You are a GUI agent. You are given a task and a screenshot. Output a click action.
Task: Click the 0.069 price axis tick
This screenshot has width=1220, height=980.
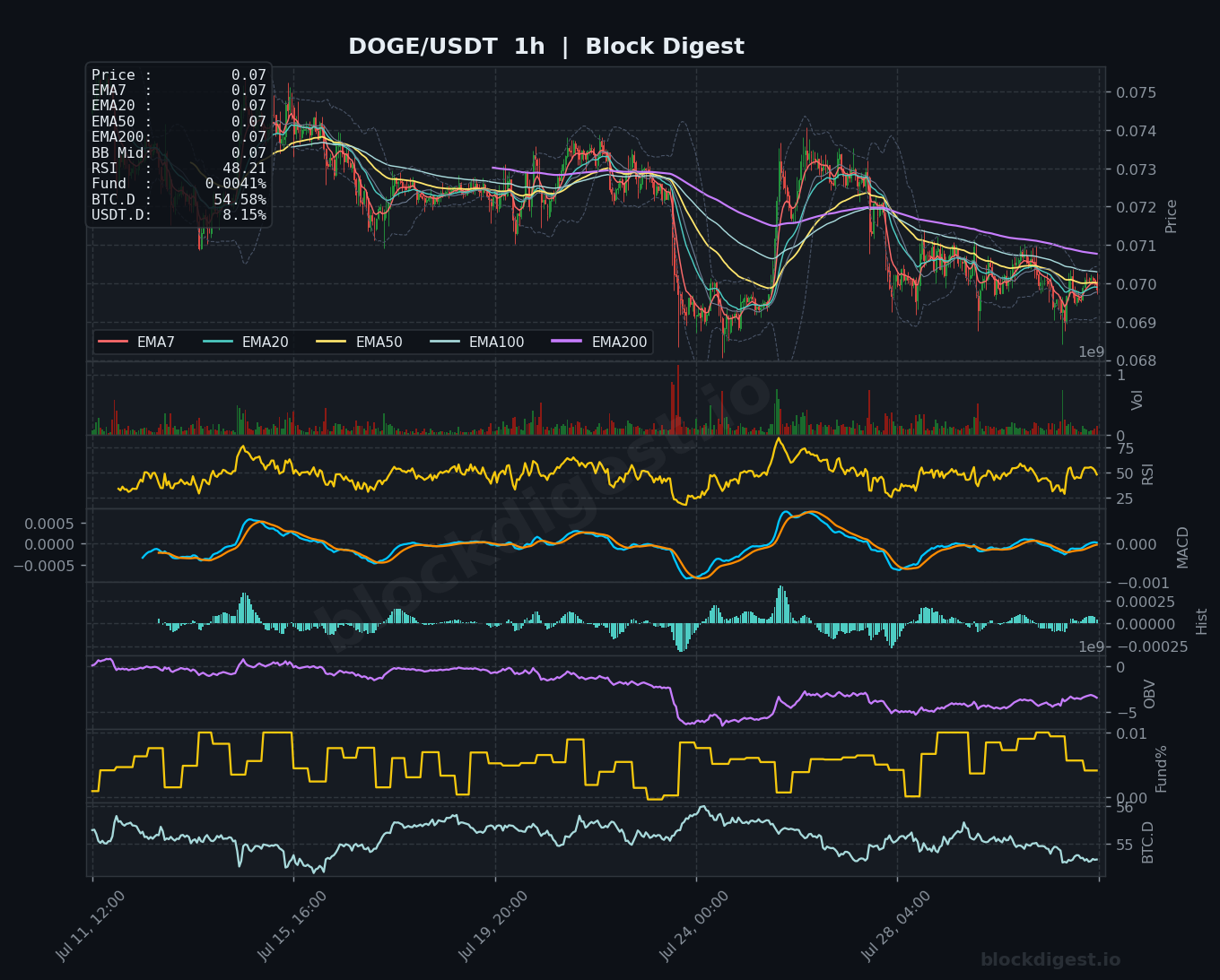pos(1137,323)
